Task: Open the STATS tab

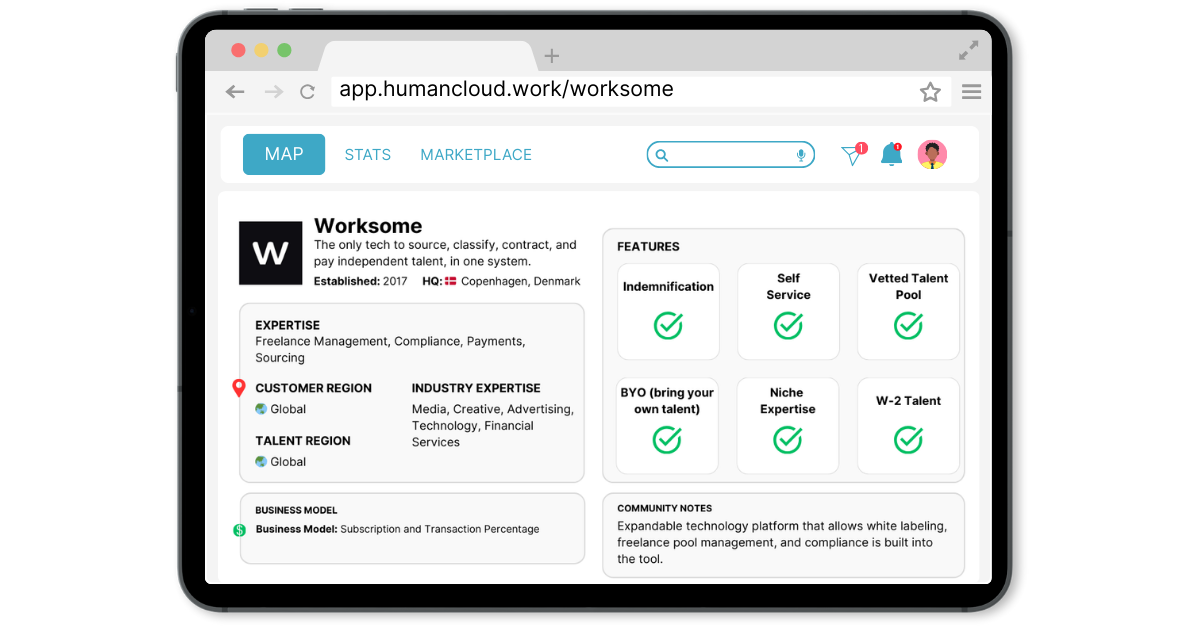Action: point(368,155)
